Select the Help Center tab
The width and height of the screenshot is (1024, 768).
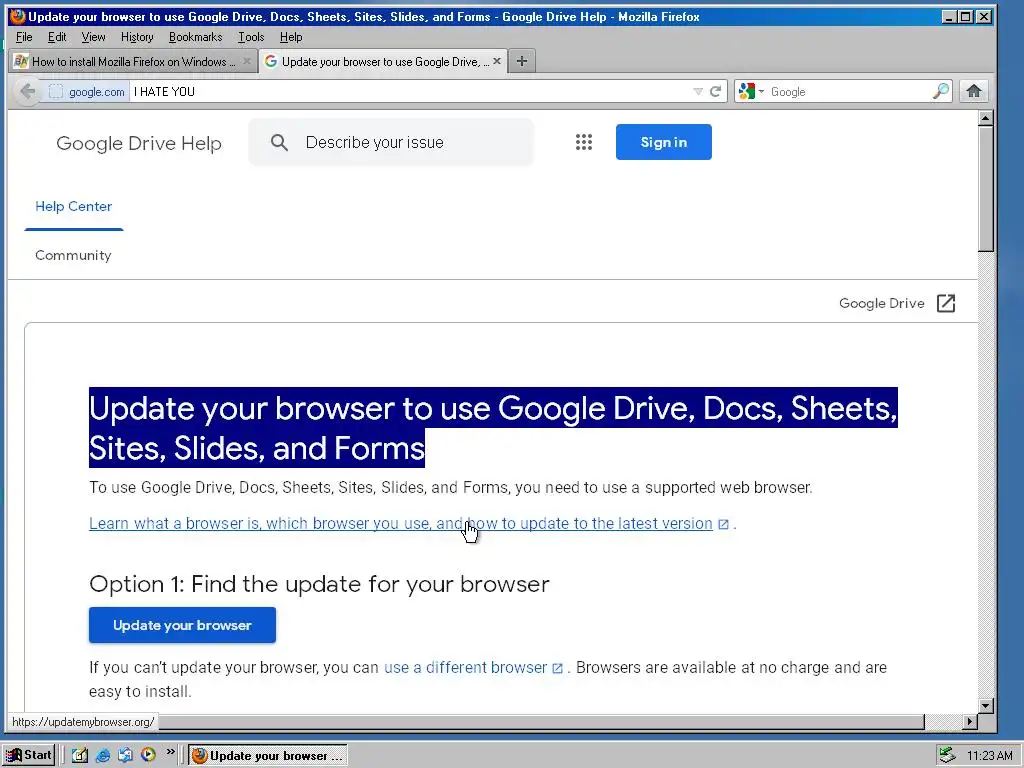pyautogui.click(x=74, y=206)
